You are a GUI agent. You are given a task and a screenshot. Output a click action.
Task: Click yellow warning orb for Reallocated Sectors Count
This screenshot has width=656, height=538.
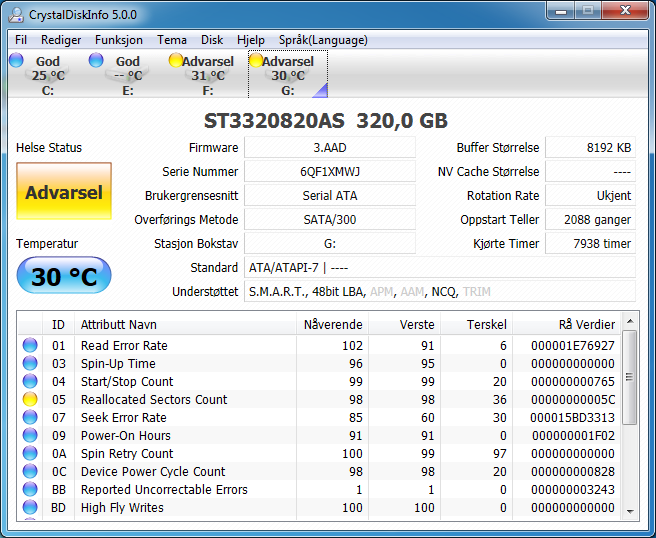tap(30, 399)
